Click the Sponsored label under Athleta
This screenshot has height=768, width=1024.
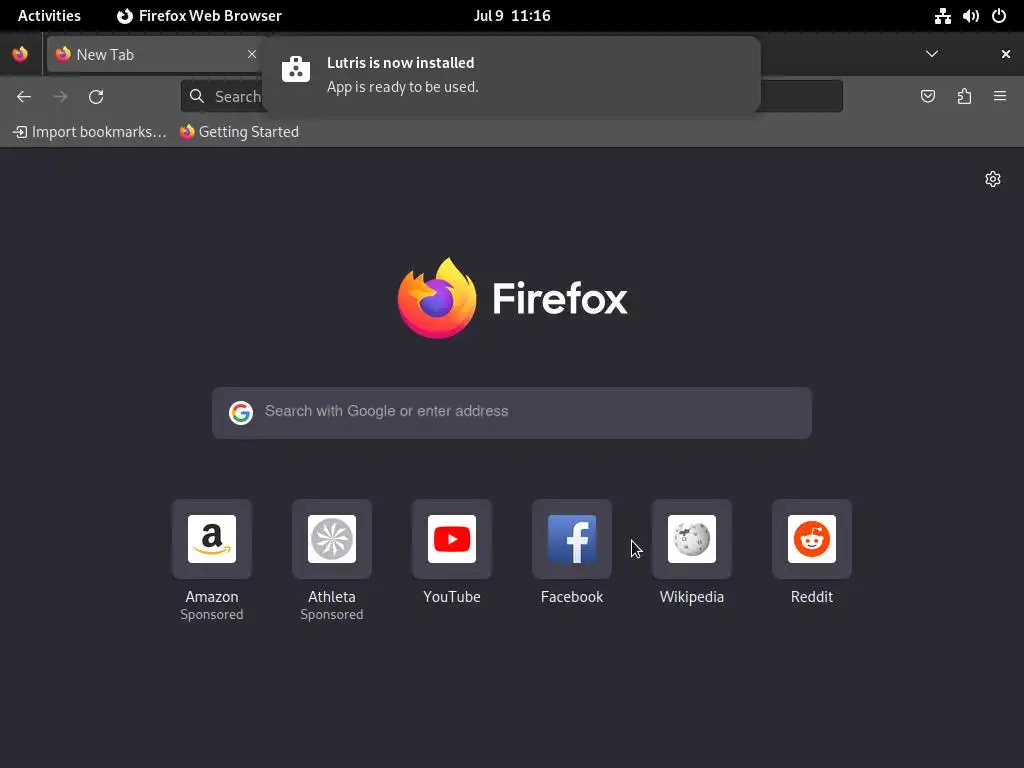click(332, 615)
